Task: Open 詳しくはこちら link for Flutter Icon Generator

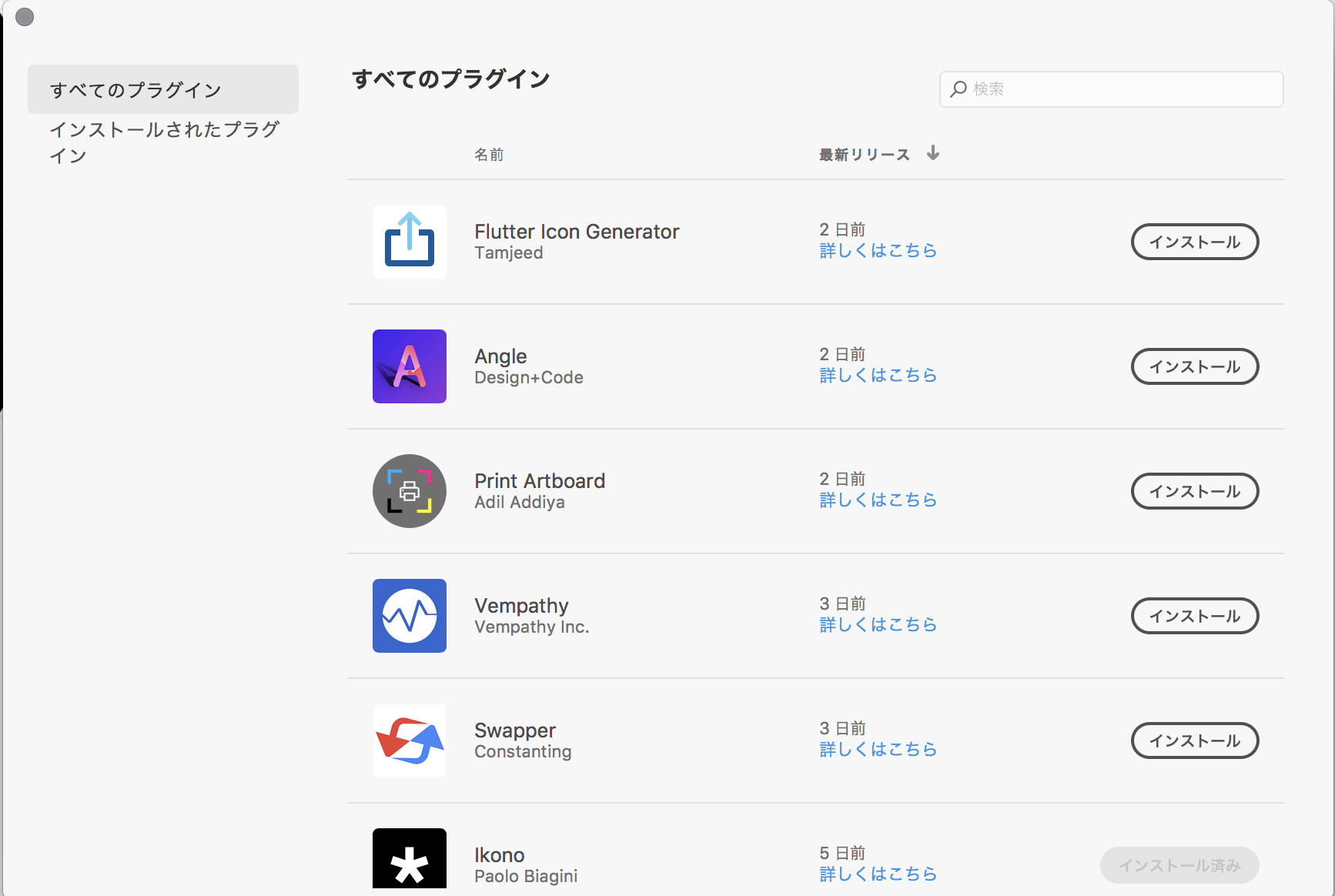Action: pos(878,251)
